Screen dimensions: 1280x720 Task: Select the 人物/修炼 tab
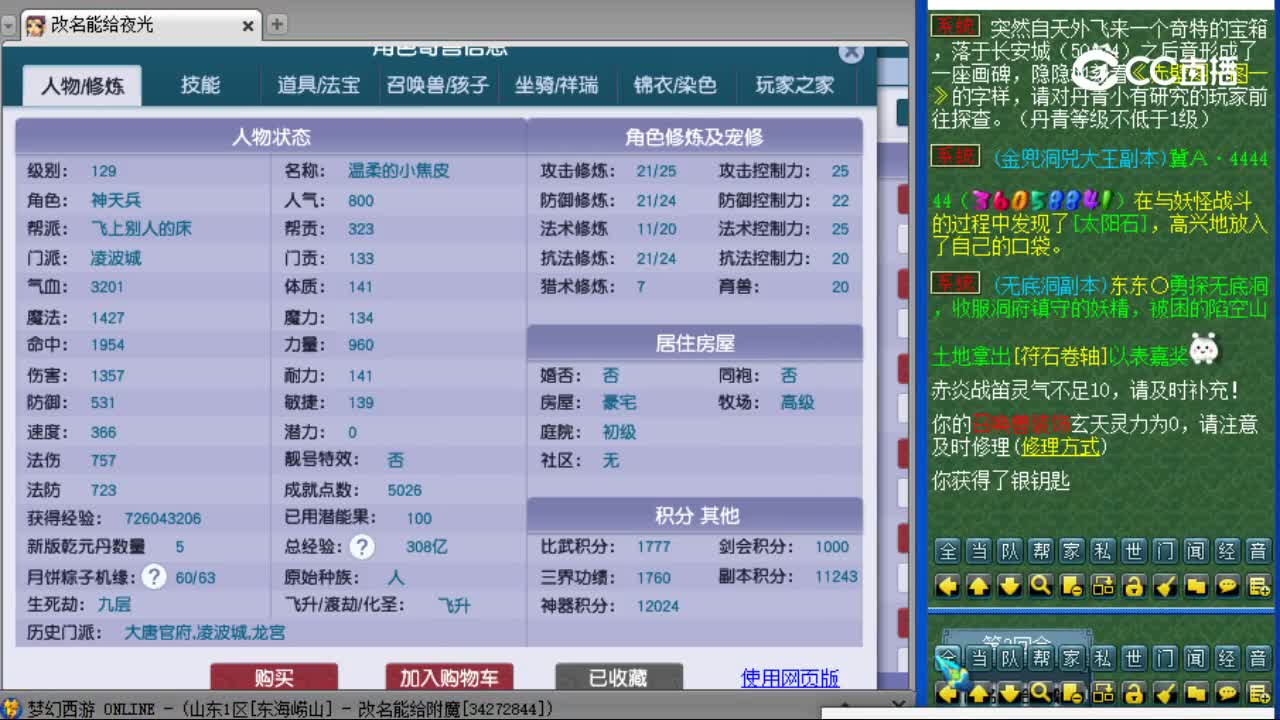click(82, 86)
